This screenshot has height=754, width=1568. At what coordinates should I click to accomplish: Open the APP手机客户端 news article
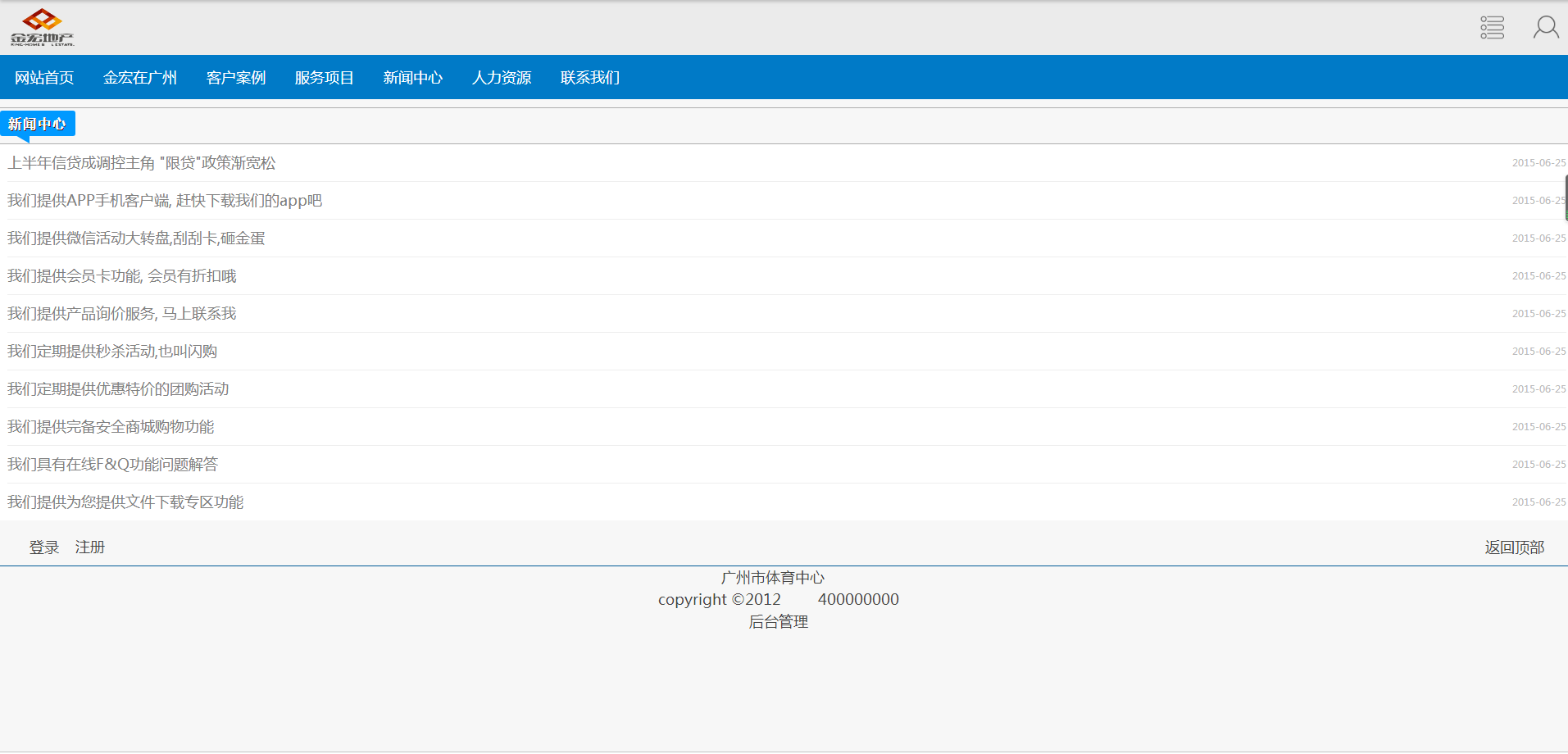tap(165, 201)
